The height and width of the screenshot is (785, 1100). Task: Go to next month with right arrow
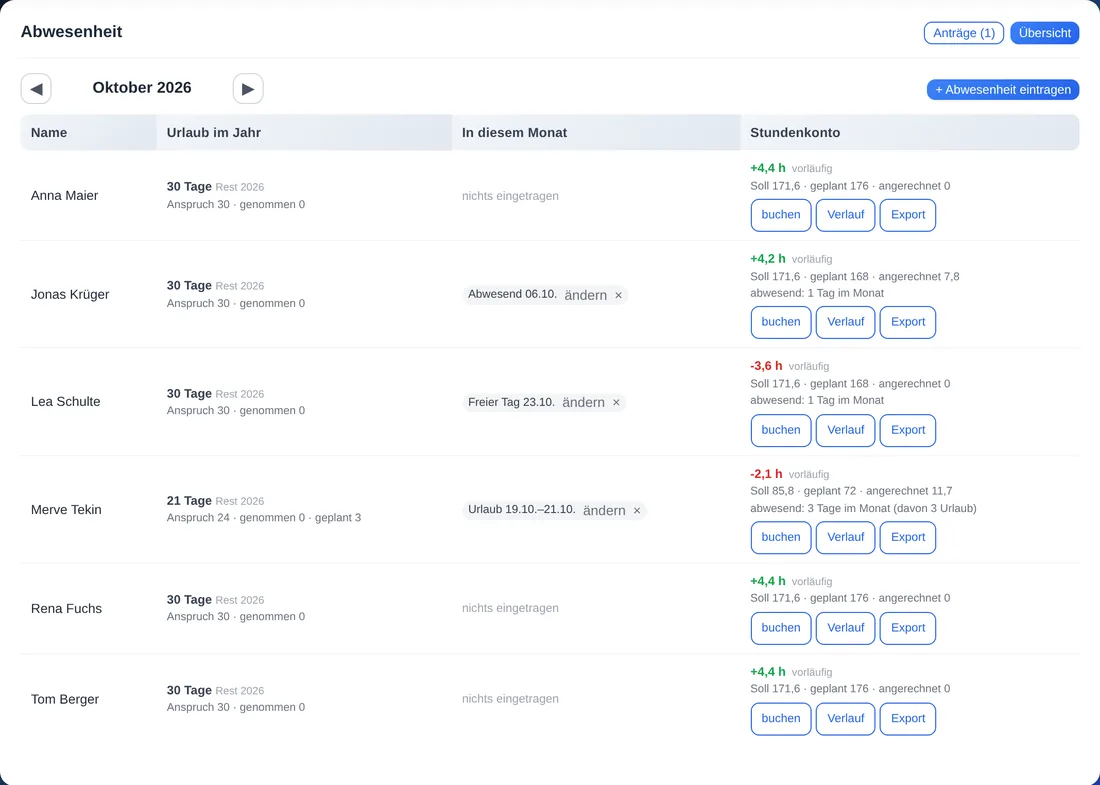248,89
